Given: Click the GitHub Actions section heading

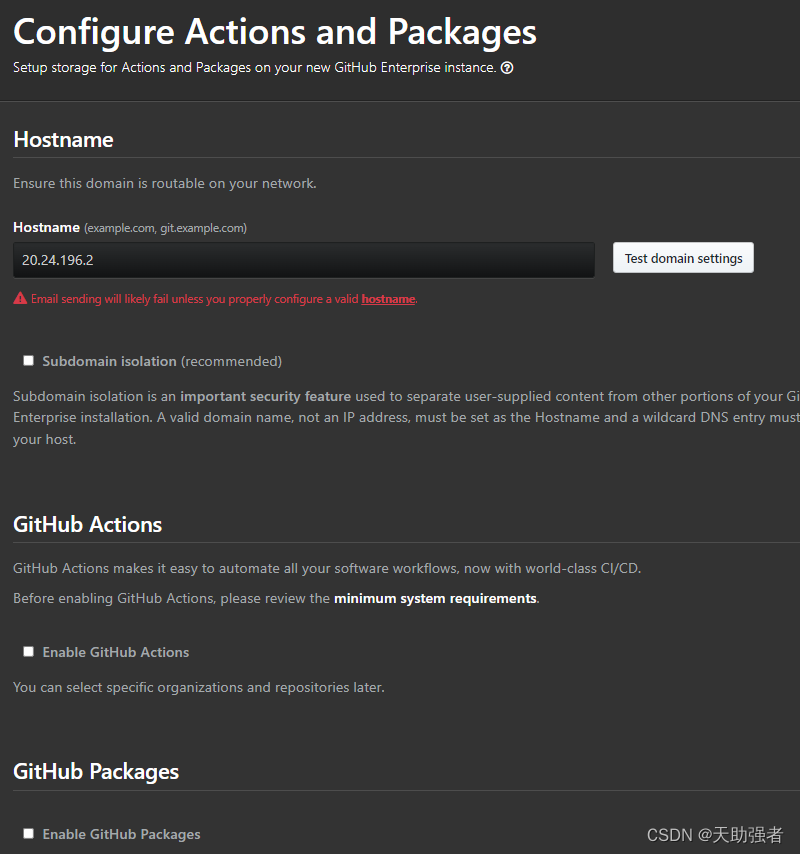Looking at the screenshot, I should [x=87, y=525].
